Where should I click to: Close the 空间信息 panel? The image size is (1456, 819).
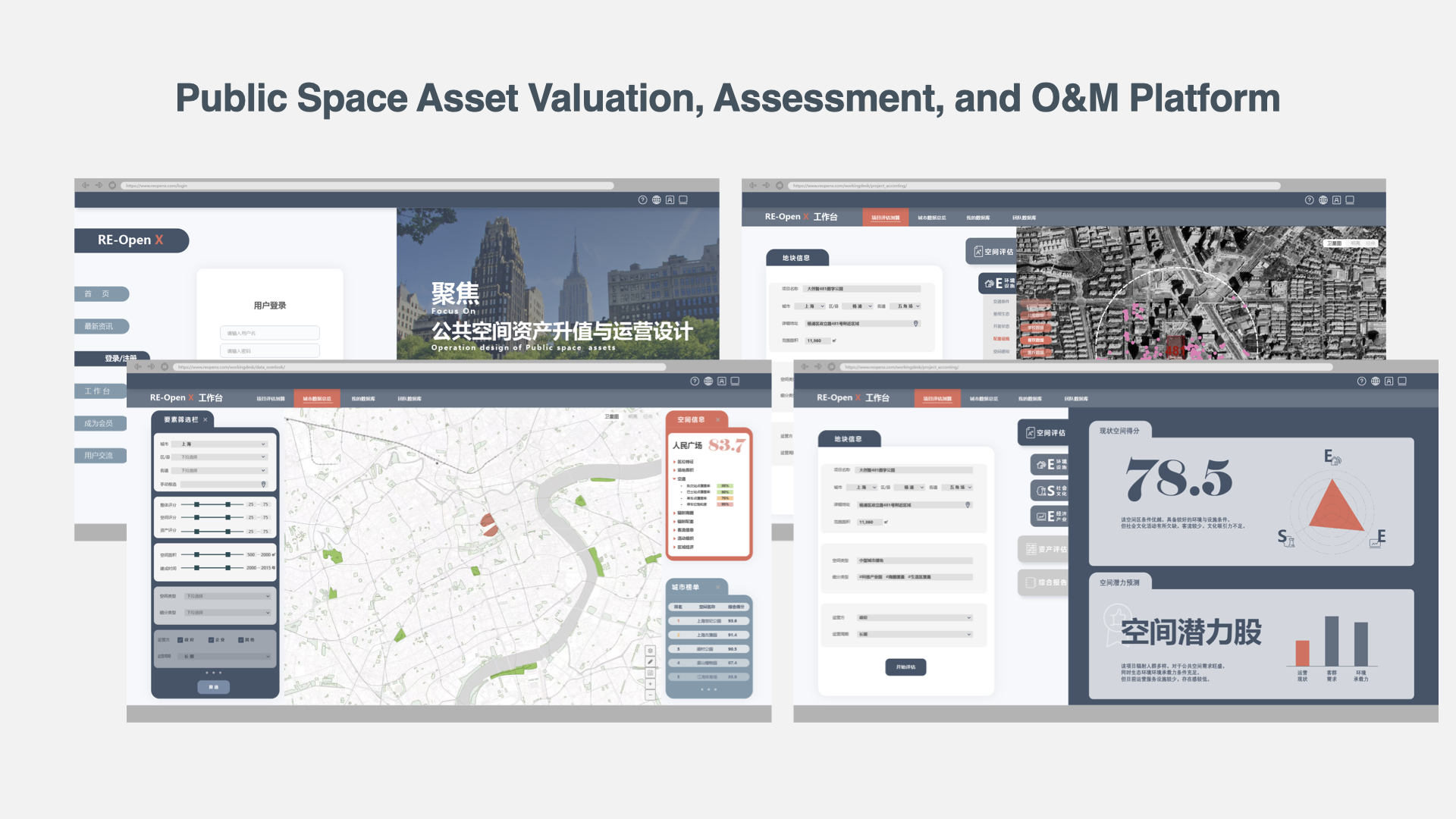[717, 419]
